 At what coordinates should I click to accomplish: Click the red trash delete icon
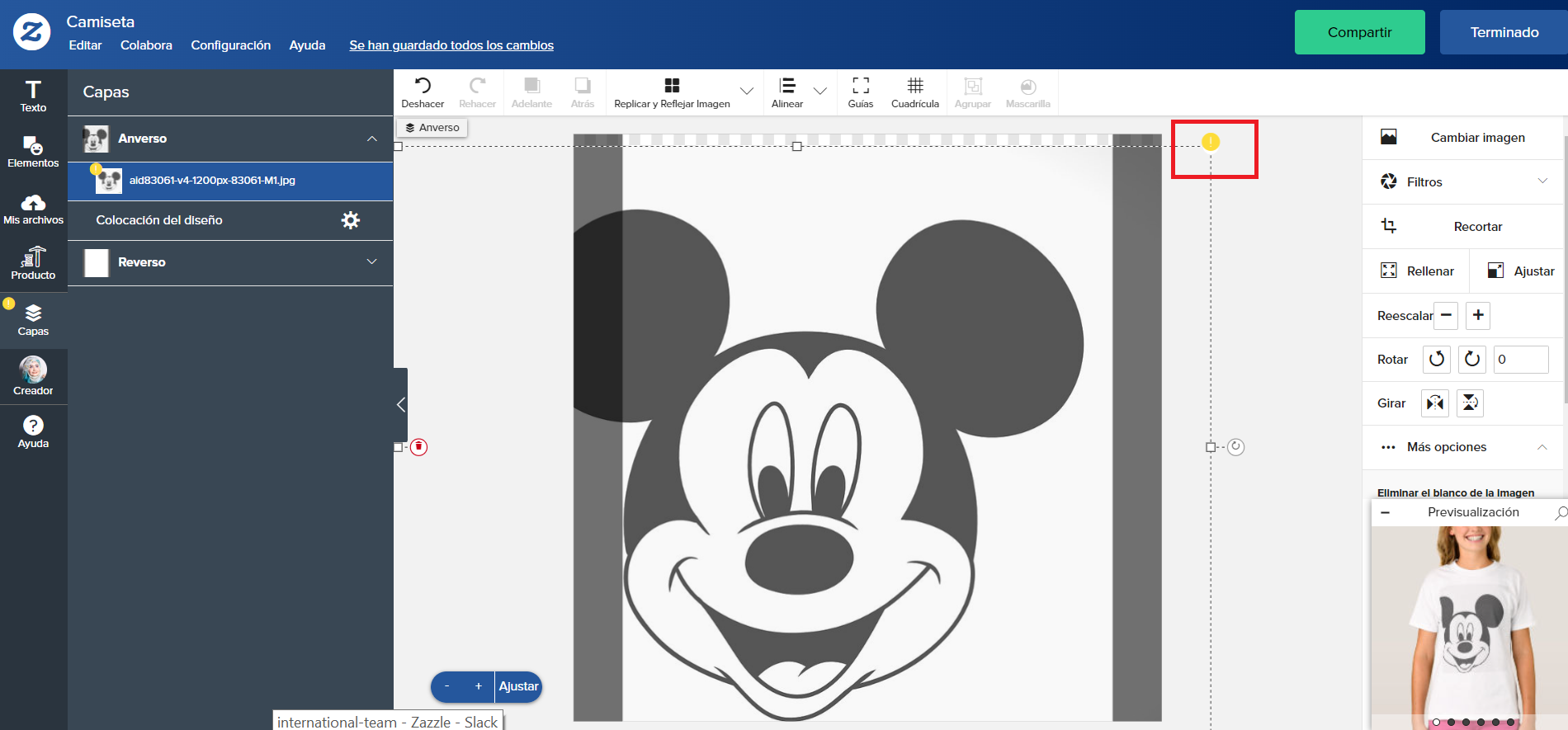(419, 447)
